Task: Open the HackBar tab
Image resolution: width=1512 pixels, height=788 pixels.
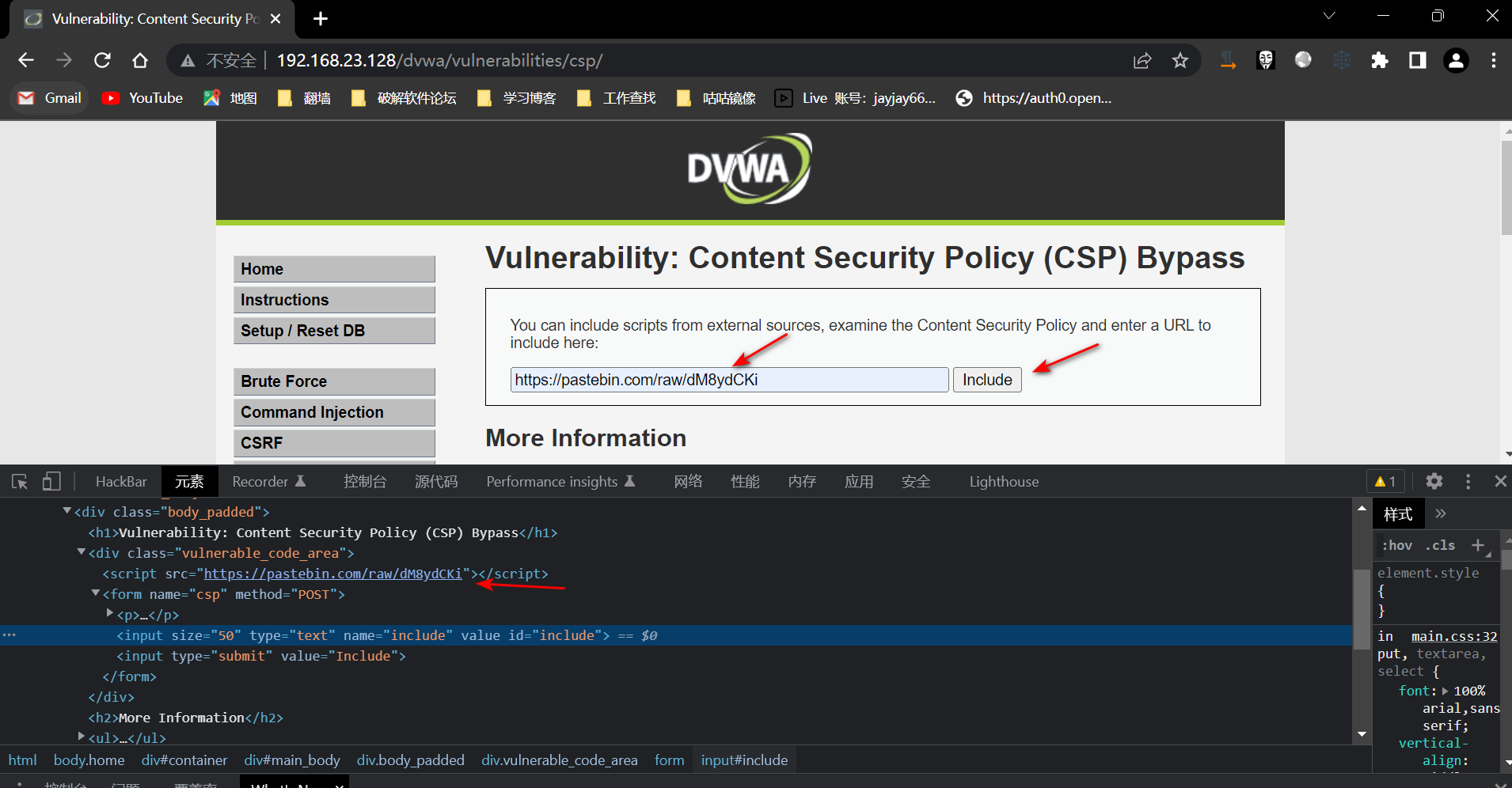Action: coord(121,482)
